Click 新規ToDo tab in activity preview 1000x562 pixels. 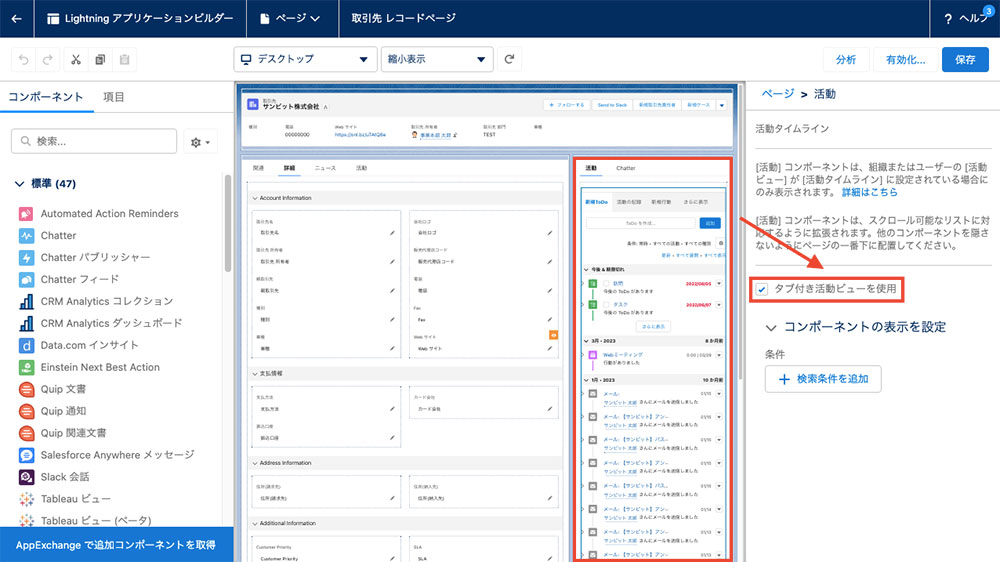pyautogui.click(x=596, y=202)
